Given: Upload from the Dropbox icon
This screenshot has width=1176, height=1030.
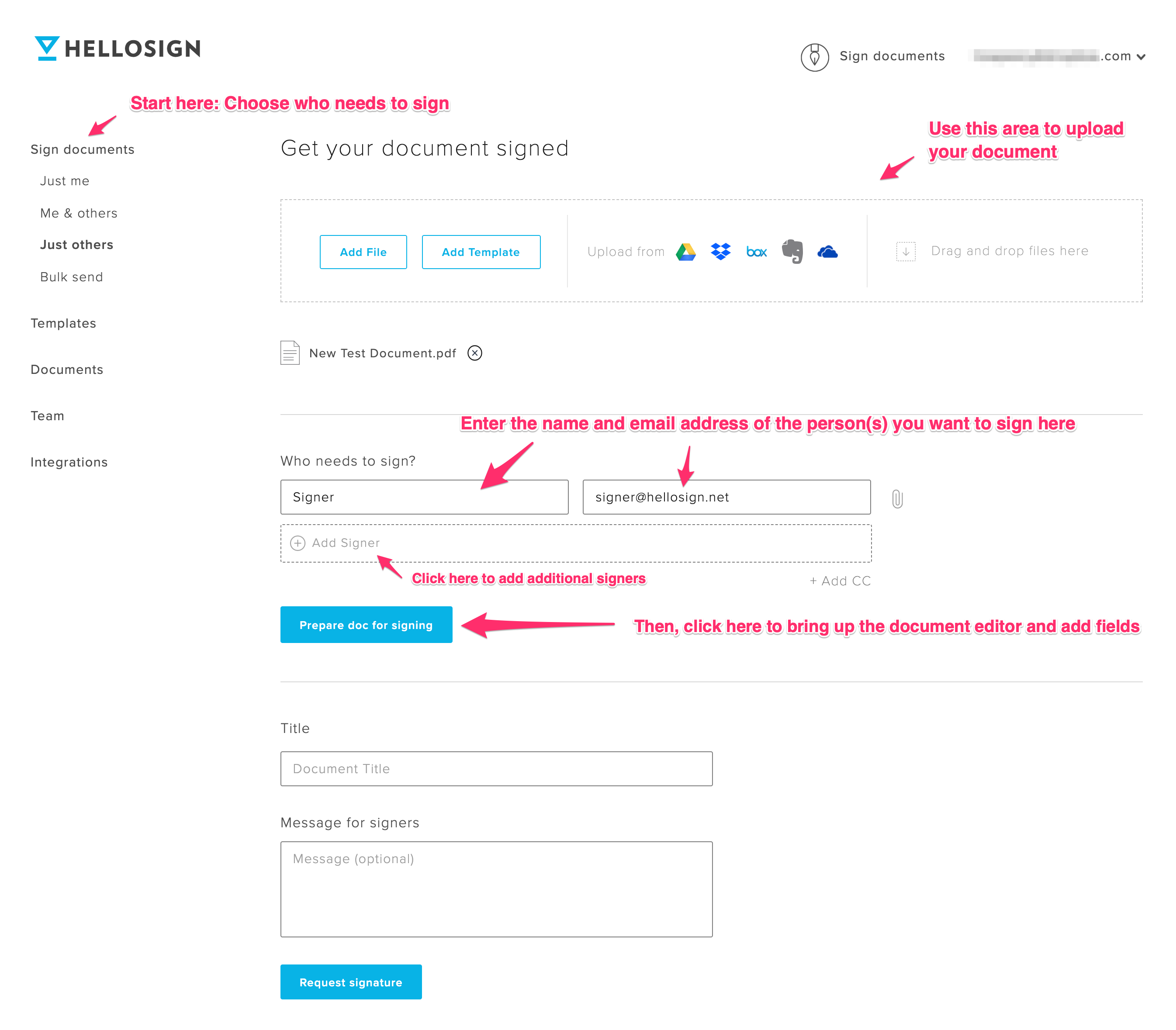Looking at the screenshot, I should (x=720, y=252).
